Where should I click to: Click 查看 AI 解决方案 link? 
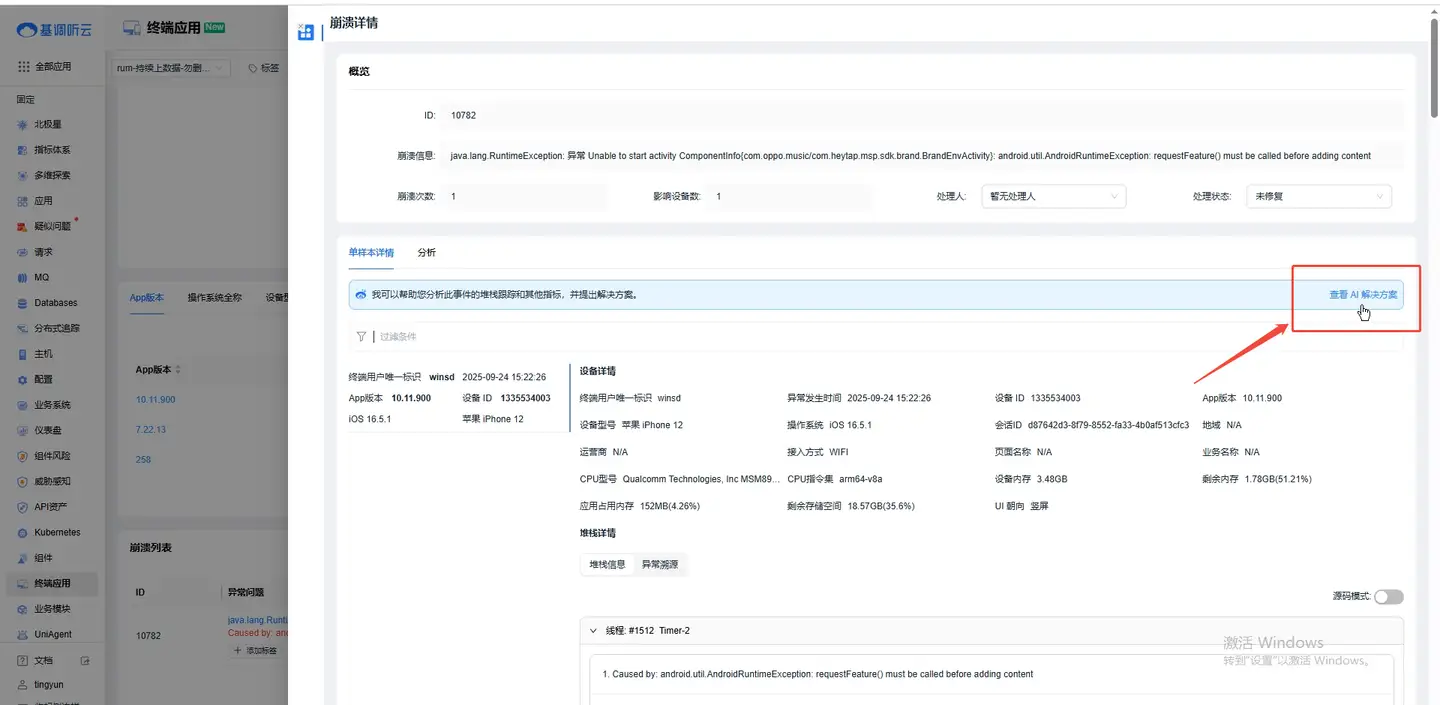[x=1362, y=295]
